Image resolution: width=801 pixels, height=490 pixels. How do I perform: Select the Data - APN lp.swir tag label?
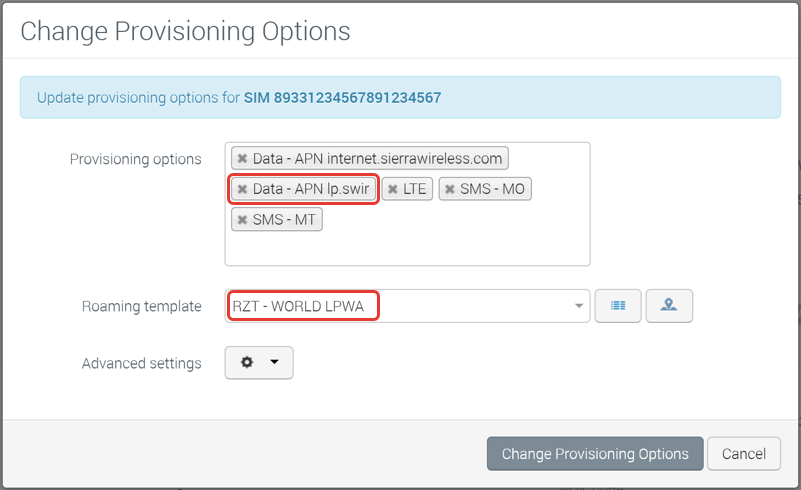[x=311, y=189]
